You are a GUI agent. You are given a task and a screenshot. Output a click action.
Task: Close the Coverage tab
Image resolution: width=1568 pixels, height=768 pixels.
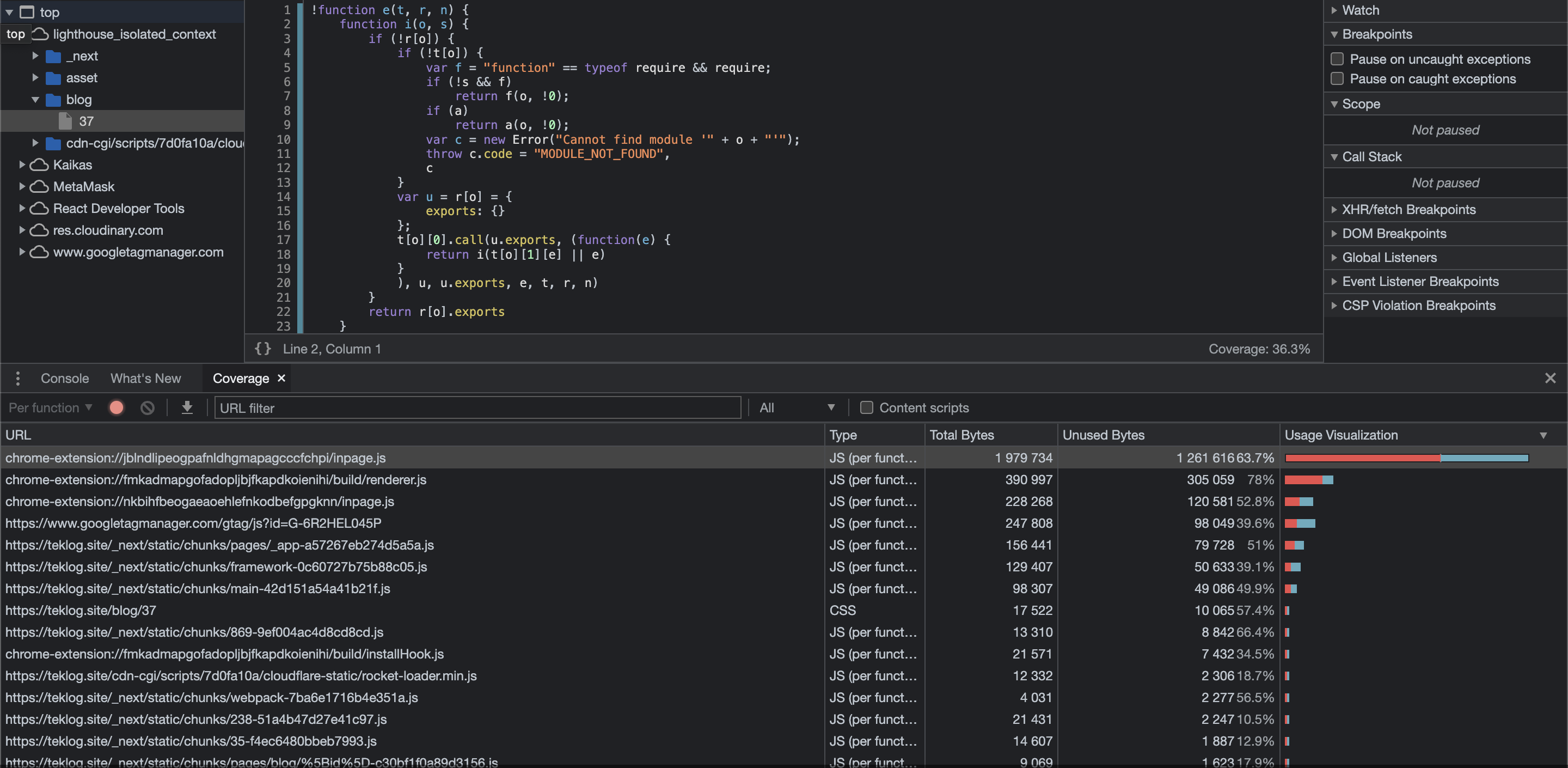(x=281, y=377)
